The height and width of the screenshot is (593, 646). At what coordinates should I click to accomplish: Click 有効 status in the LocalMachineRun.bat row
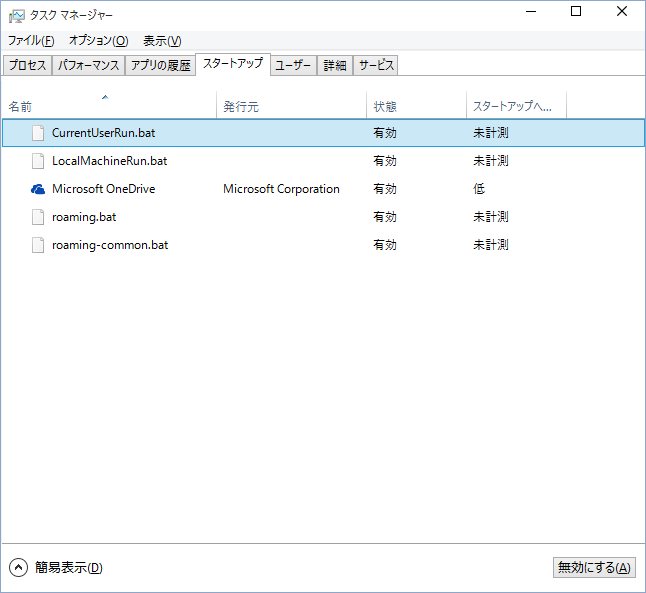pyautogui.click(x=385, y=161)
